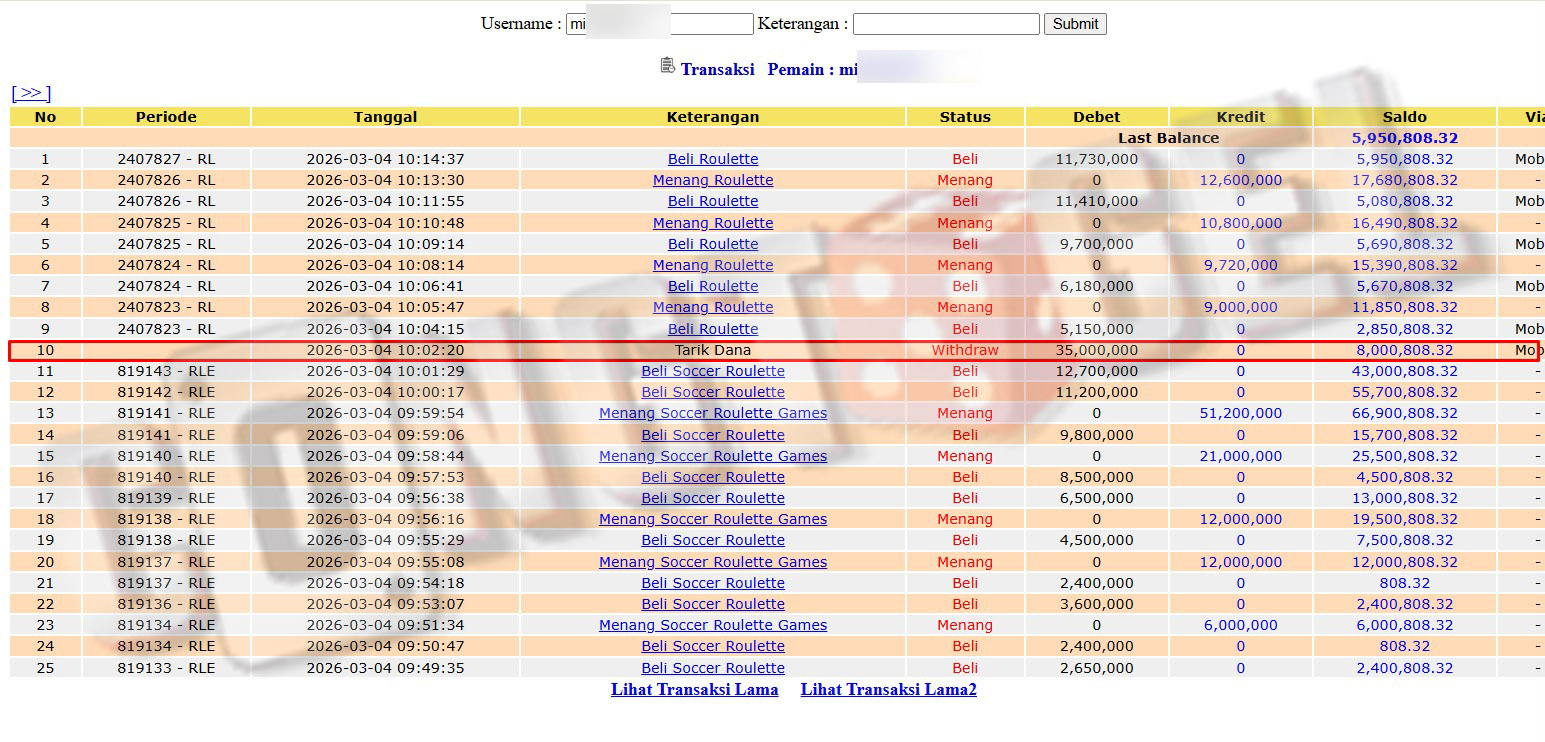Focus the Keterangan text field
The height and width of the screenshot is (742, 1545).
(x=945, y=24)
